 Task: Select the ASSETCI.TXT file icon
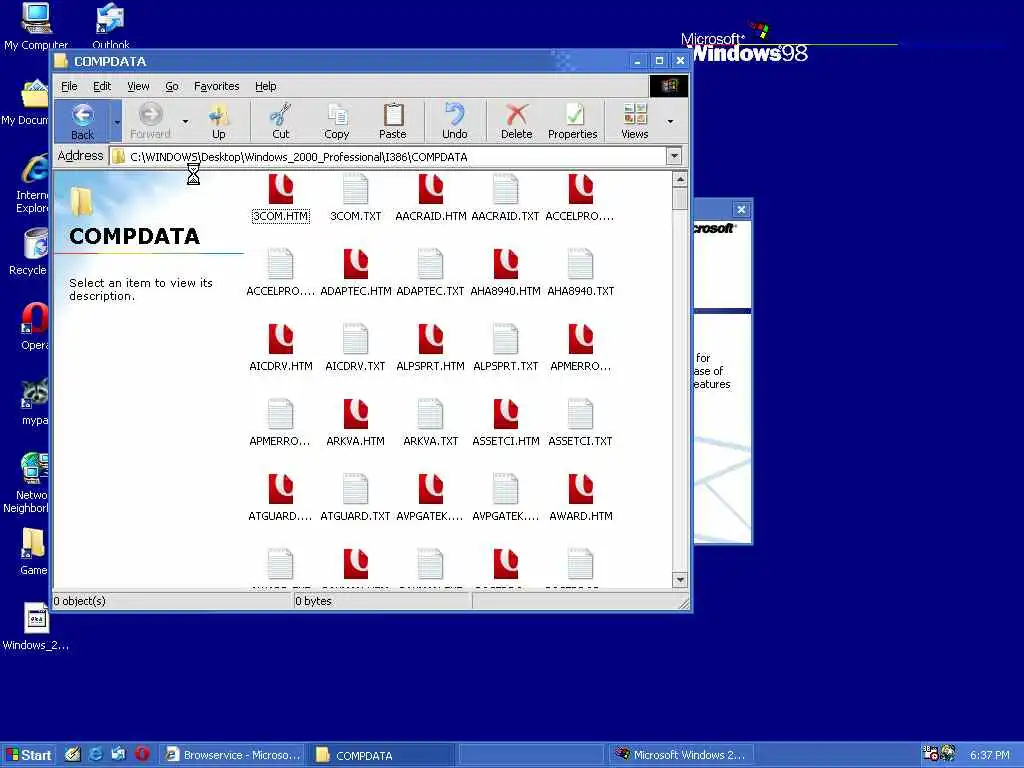(x=581, y=414)
